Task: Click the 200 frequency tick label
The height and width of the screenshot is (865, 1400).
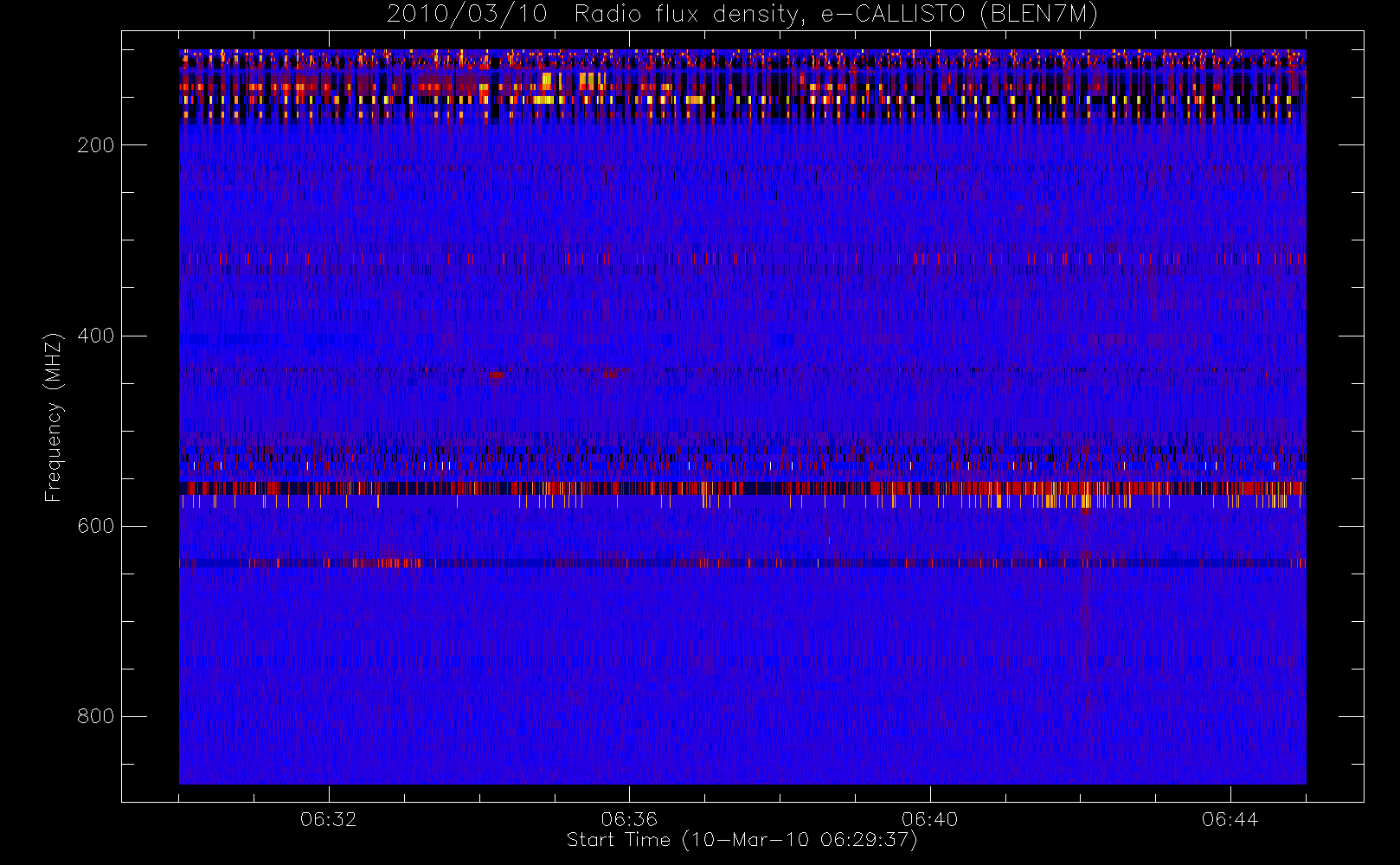Action: click(x=96, y=145)
